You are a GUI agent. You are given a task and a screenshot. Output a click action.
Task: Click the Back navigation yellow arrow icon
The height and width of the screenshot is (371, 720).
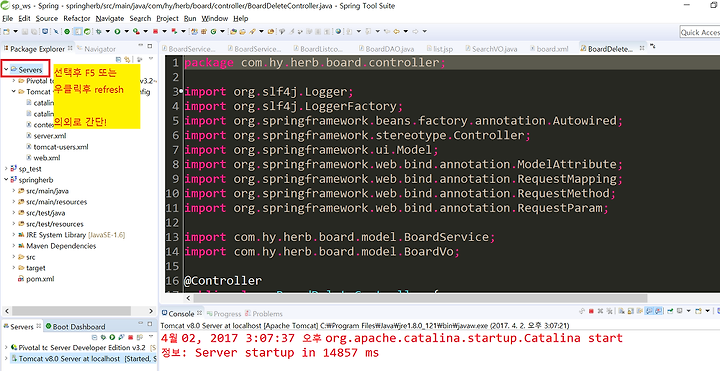point(397,31)
